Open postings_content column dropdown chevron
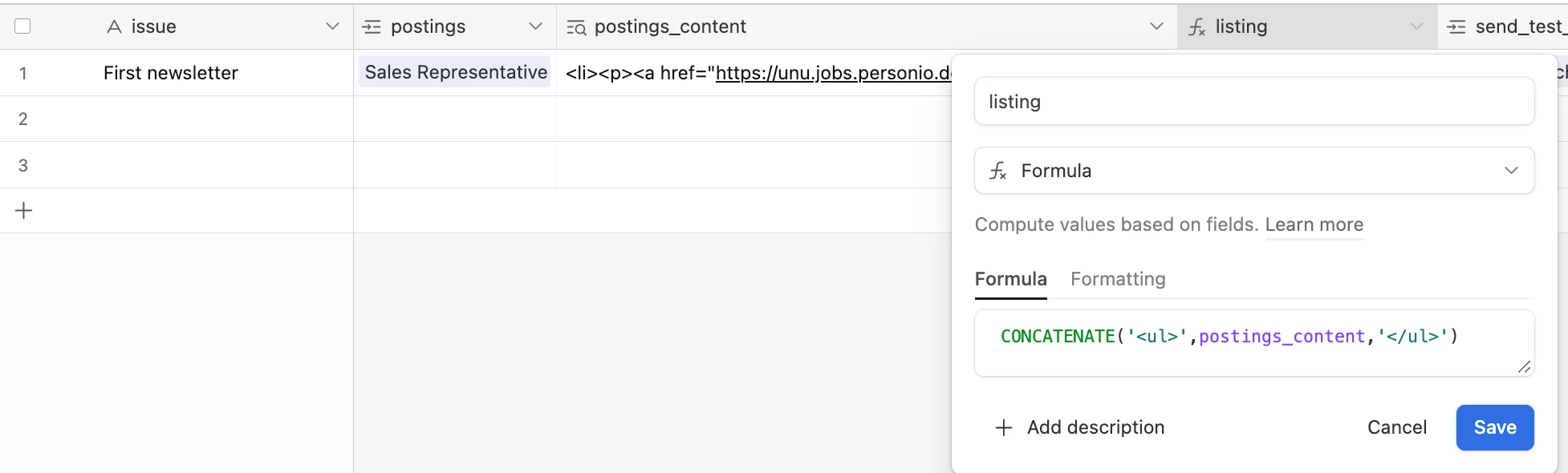 1156,26
